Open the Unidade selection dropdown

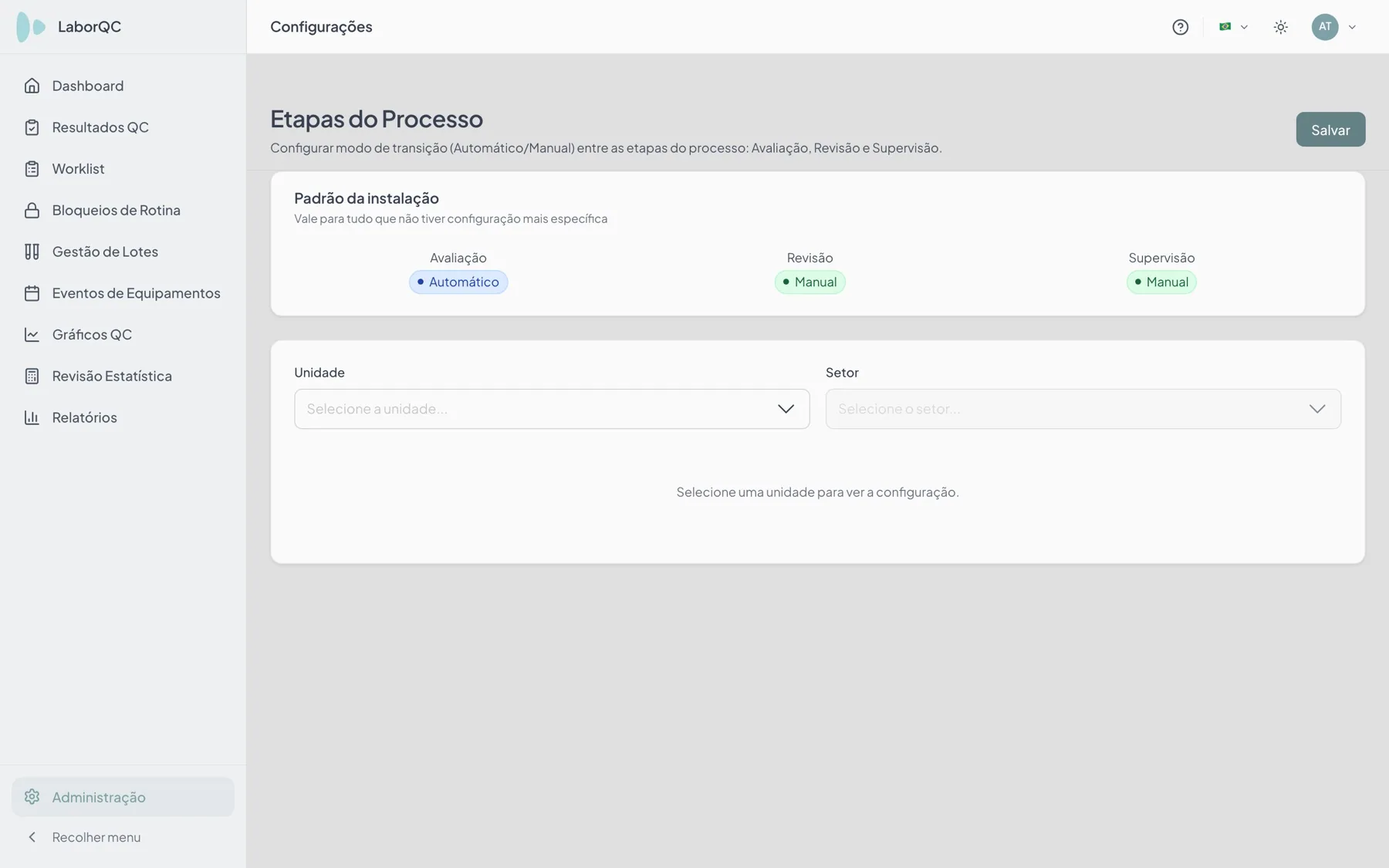point(552,409)
